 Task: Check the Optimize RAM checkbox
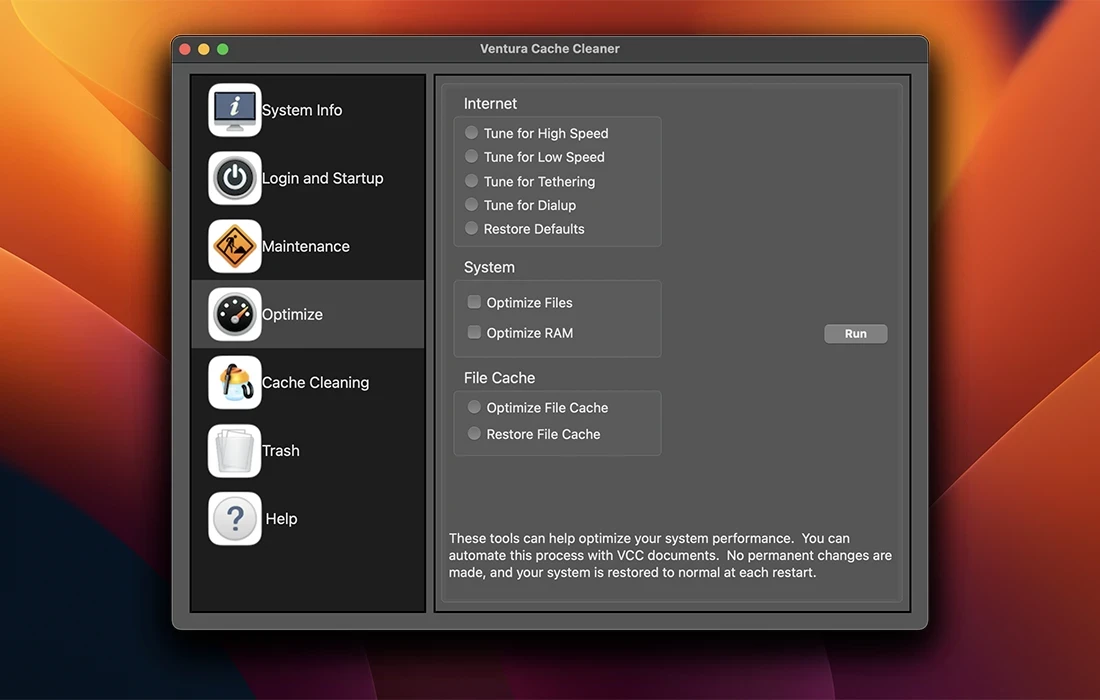pos(475,332)
